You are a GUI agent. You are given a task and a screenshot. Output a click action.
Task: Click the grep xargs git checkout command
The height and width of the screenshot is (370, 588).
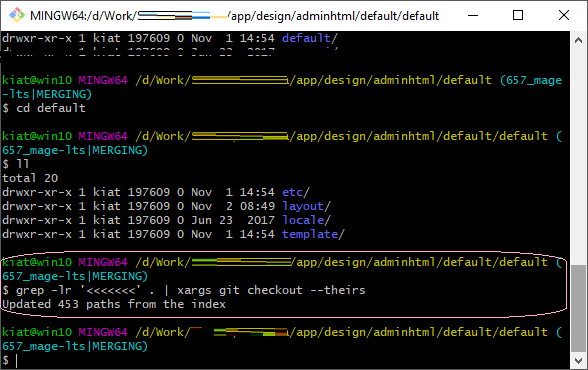click(184, 290)
